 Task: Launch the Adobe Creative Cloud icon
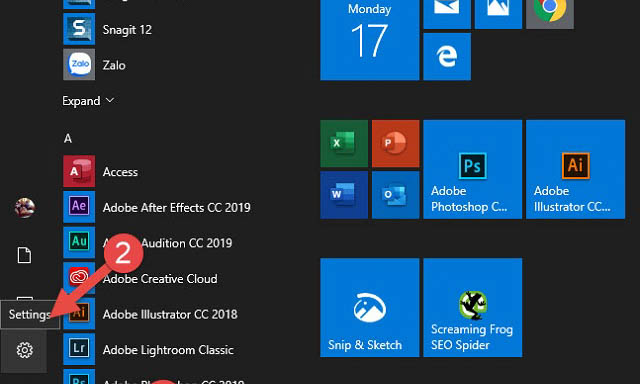click(x=79, y=278)
